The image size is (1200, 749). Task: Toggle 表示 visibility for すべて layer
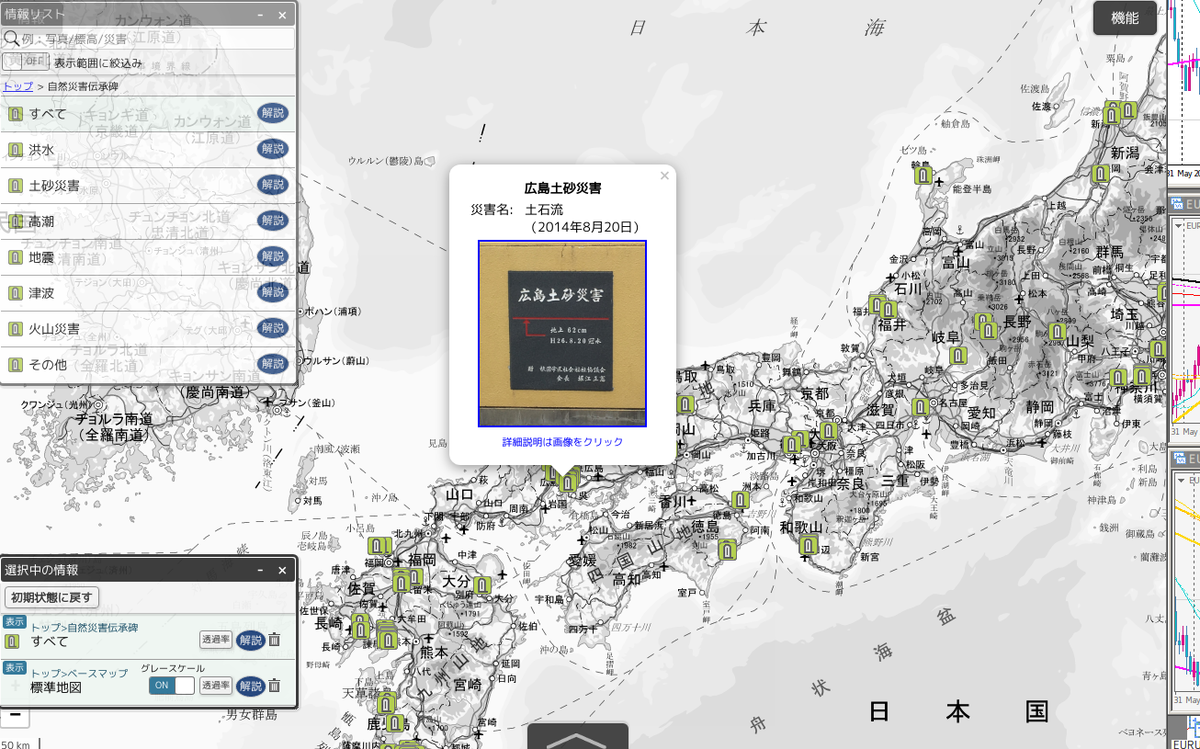click(x=14, y=621)
